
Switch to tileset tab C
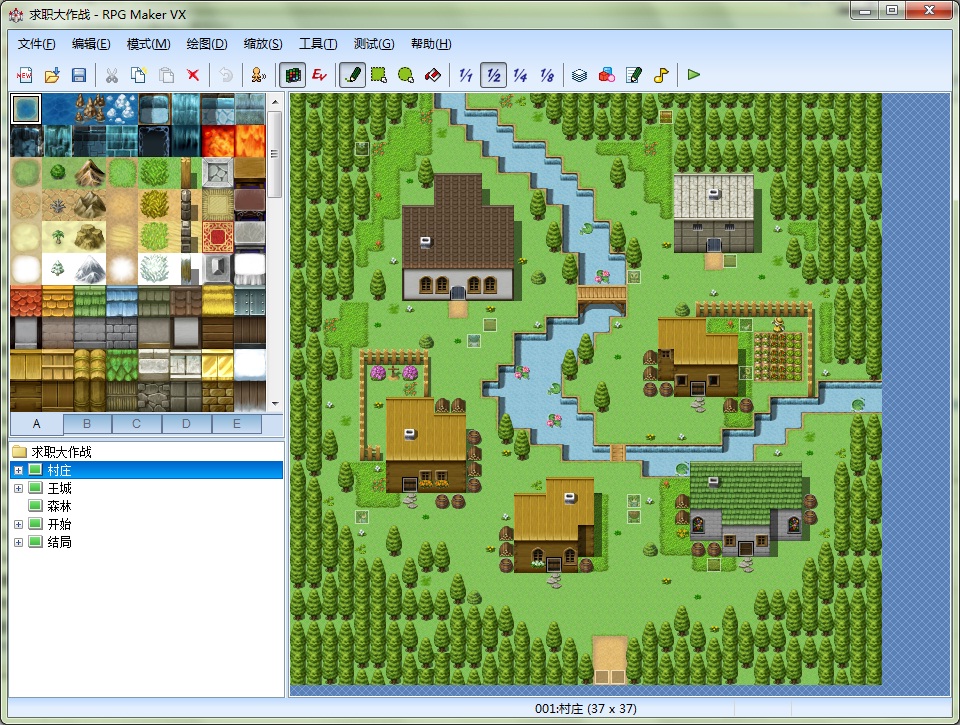(137, 424)
